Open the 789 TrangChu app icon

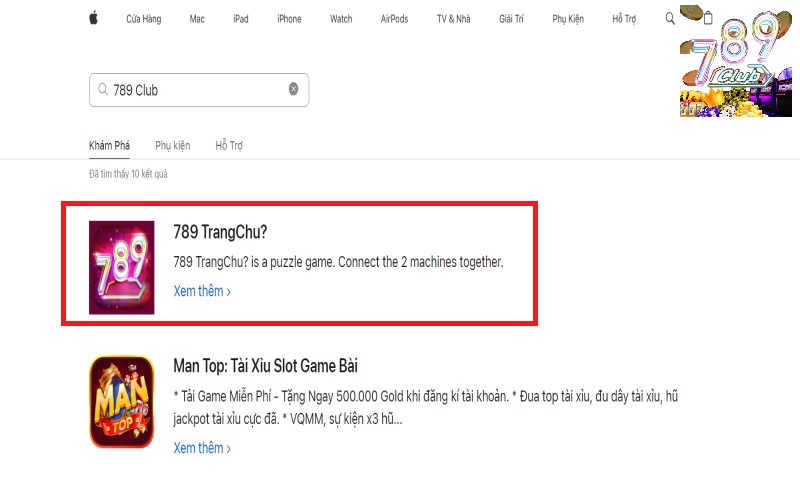tap(121, 267)
